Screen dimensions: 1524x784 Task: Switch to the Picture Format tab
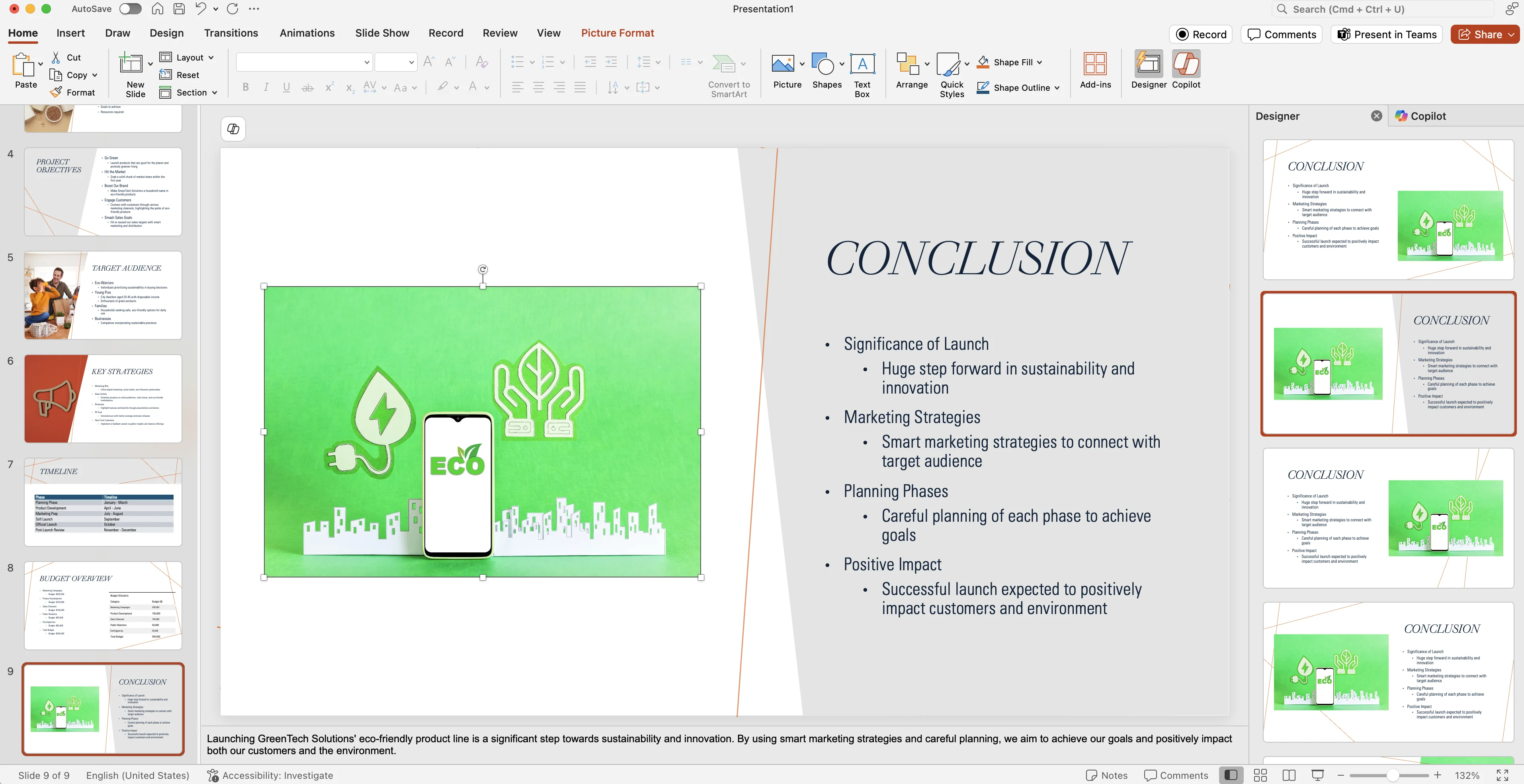tap(617, 33)
